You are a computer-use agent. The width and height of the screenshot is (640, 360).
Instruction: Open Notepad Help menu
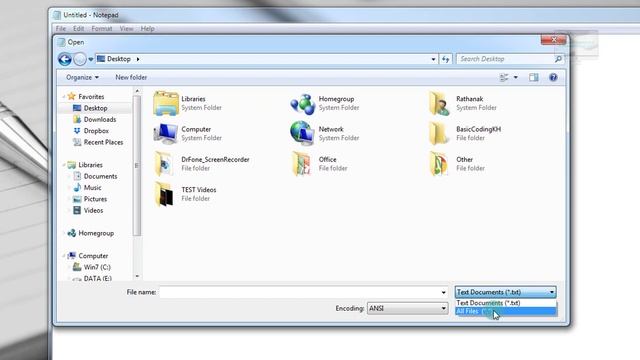pyautogui.click(x=147, y=29)
